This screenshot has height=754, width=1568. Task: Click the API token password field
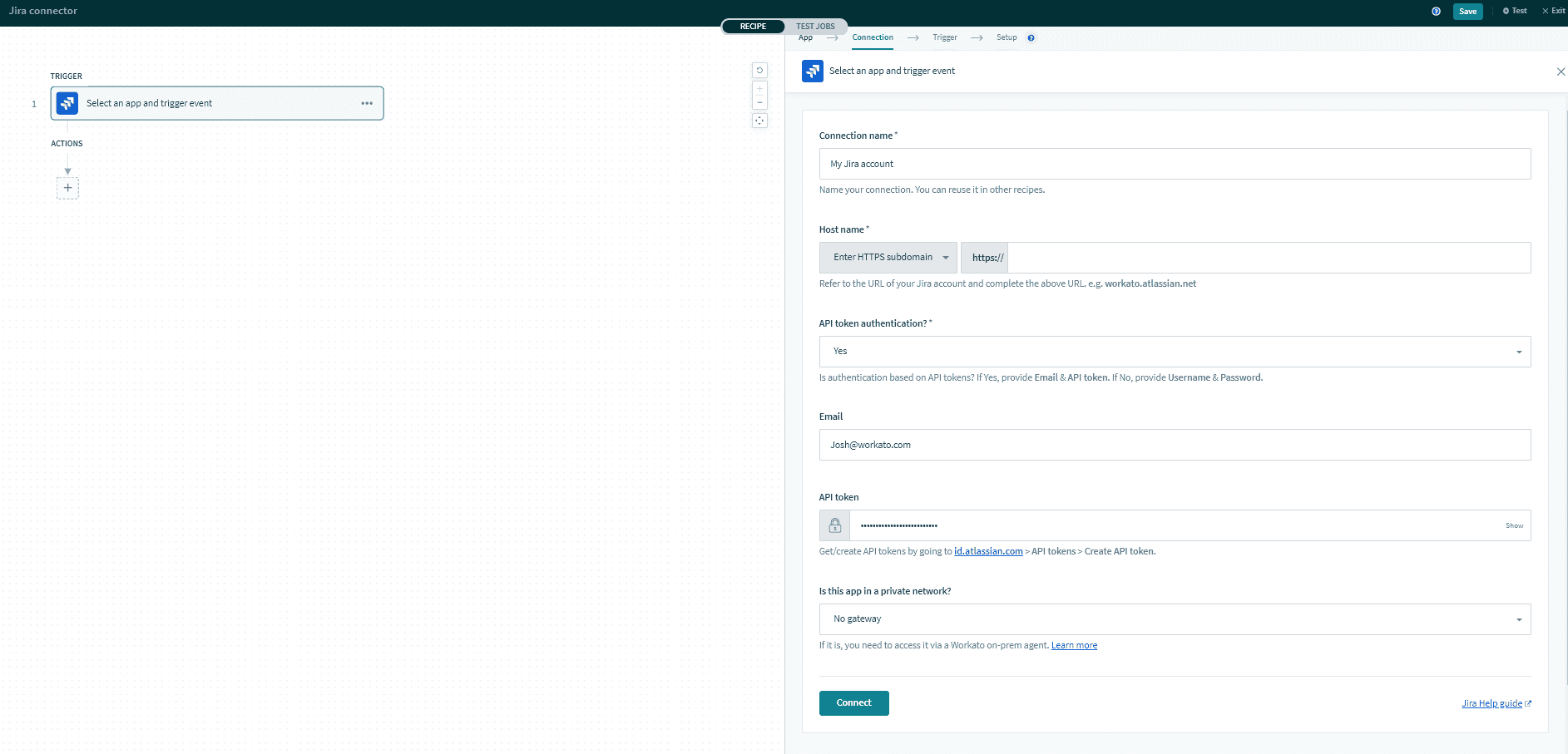coord(1177,525)
